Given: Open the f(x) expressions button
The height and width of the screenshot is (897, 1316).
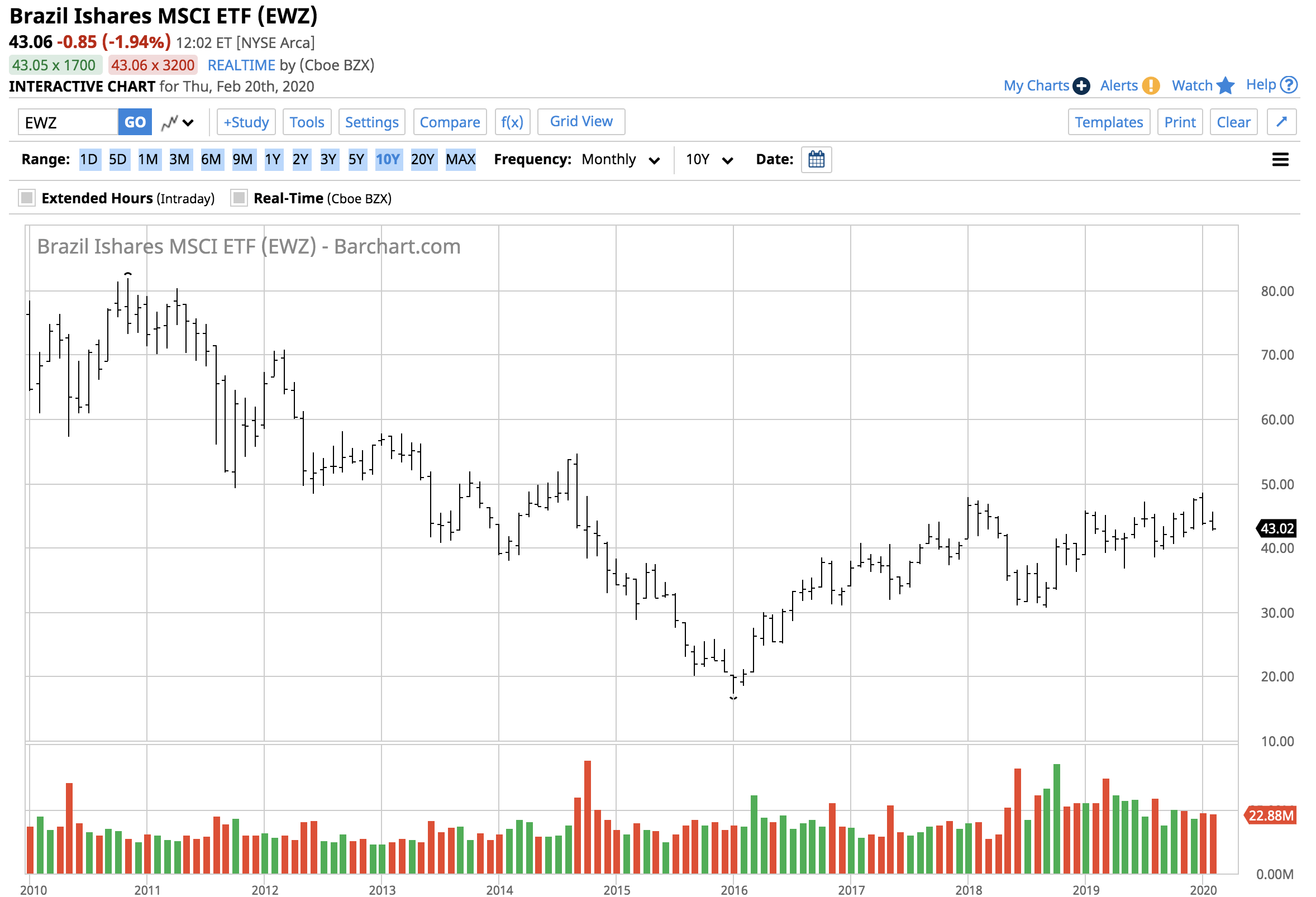Looking at the screenshot, I should click(512, 122).
